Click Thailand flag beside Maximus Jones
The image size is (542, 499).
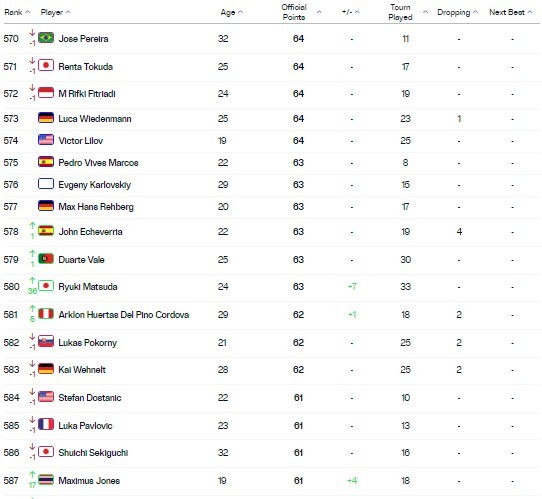[x=46, y=480]
